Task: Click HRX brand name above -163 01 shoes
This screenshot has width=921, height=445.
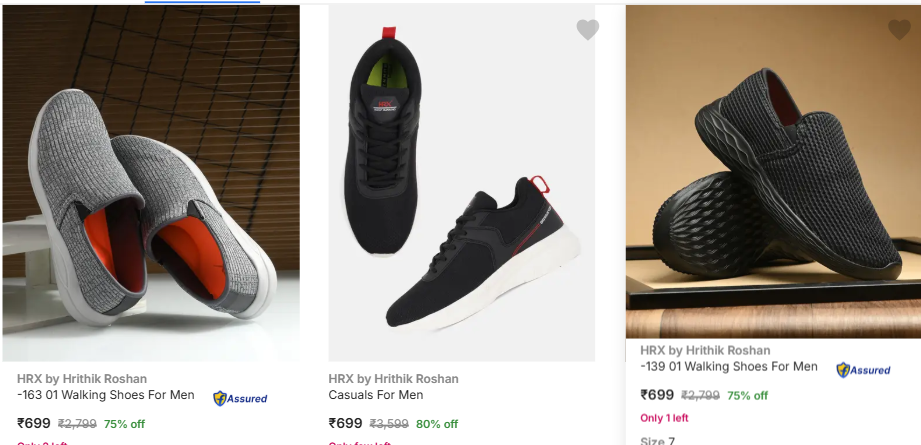Action: [x=82, y=379]
